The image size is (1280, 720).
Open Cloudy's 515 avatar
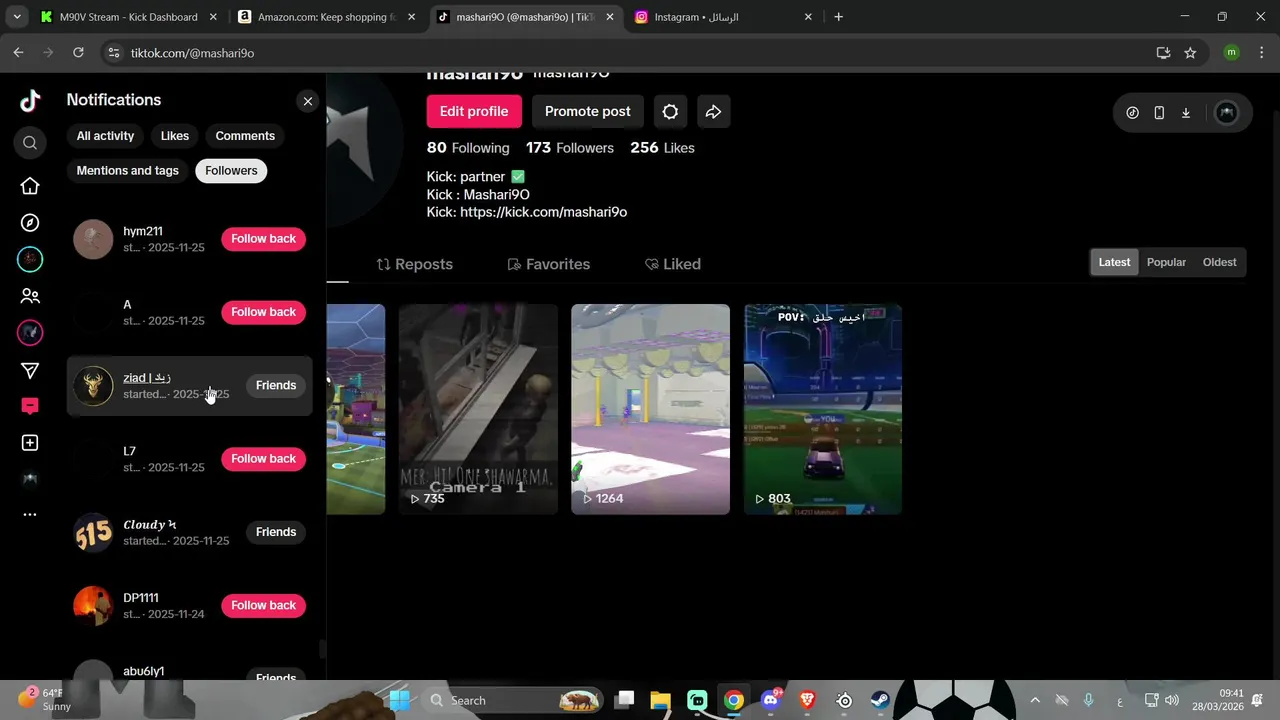[93, 532]
